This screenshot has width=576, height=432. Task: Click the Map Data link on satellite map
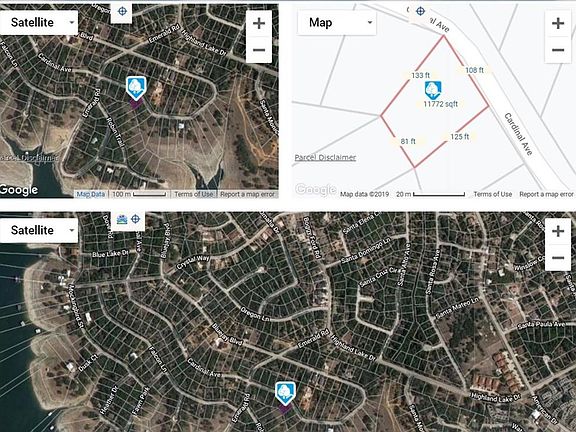(91, 194)
